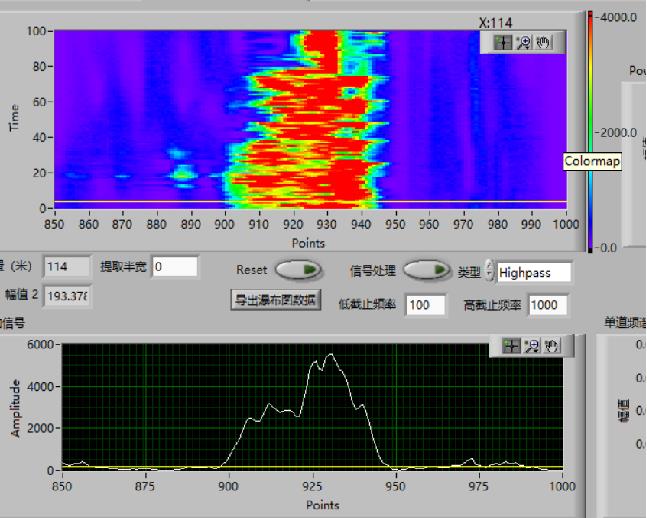
Task: Click the 4000.0 maximum label on color scale
Action: 620,17
